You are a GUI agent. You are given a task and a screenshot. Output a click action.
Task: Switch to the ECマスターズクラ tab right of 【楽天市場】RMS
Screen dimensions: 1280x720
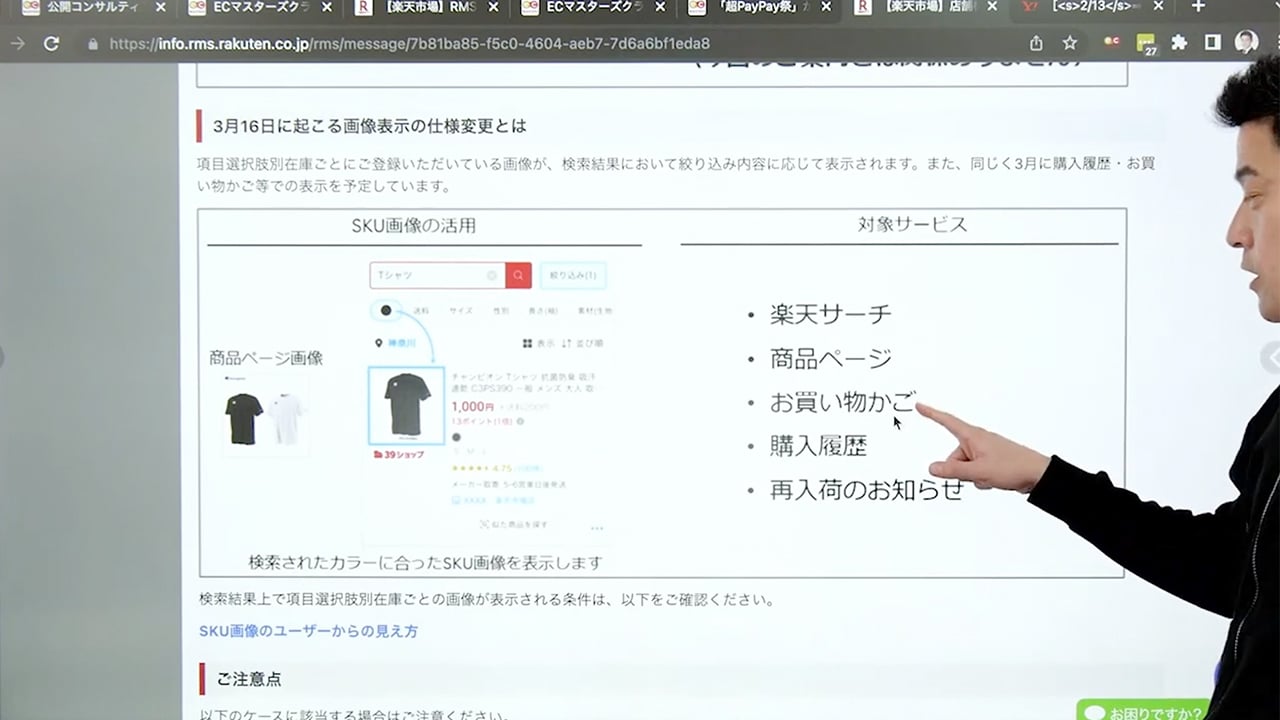pos(592,7)
